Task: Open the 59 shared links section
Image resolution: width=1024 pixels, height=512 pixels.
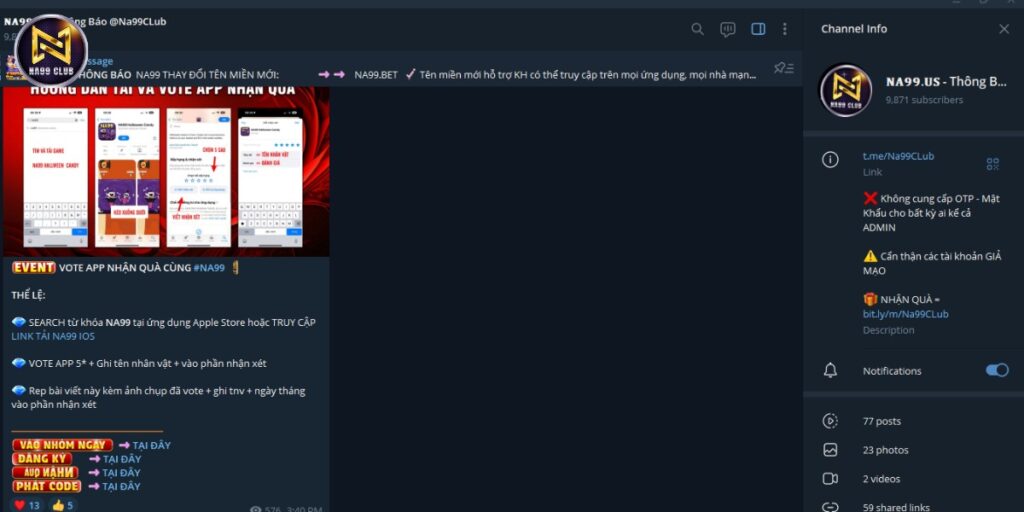Action: (895, 506)
